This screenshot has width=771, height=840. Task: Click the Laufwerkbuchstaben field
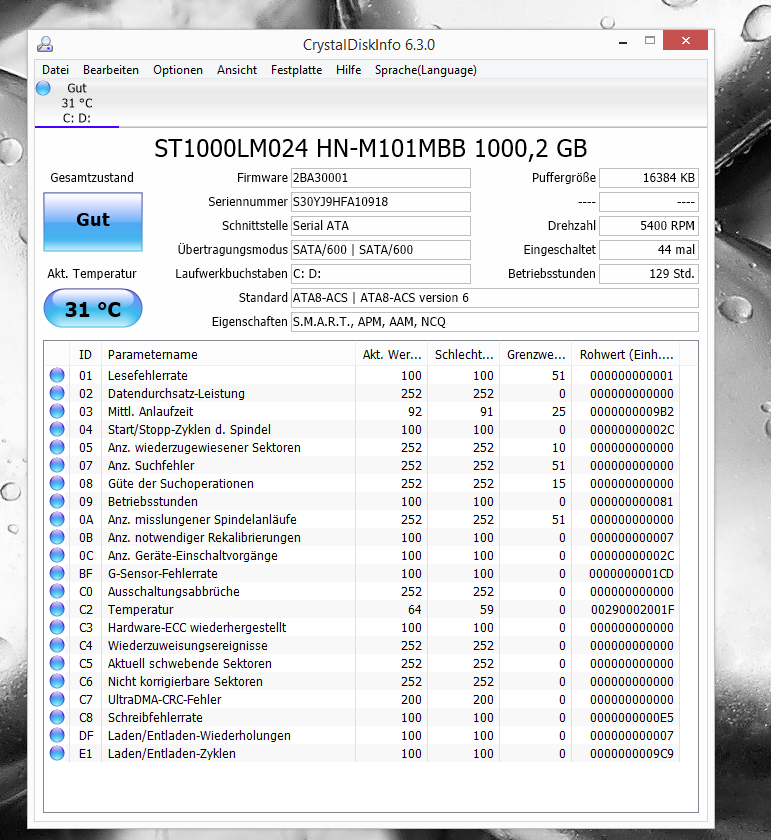click(380, 274)
